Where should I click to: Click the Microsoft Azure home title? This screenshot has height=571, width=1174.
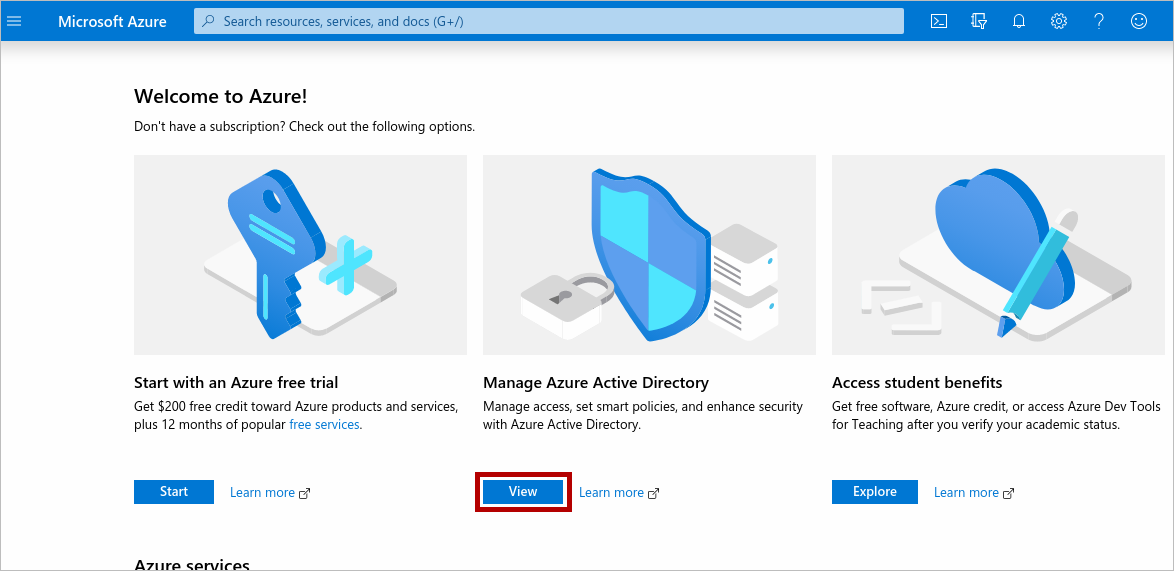(x=112, y=21)
